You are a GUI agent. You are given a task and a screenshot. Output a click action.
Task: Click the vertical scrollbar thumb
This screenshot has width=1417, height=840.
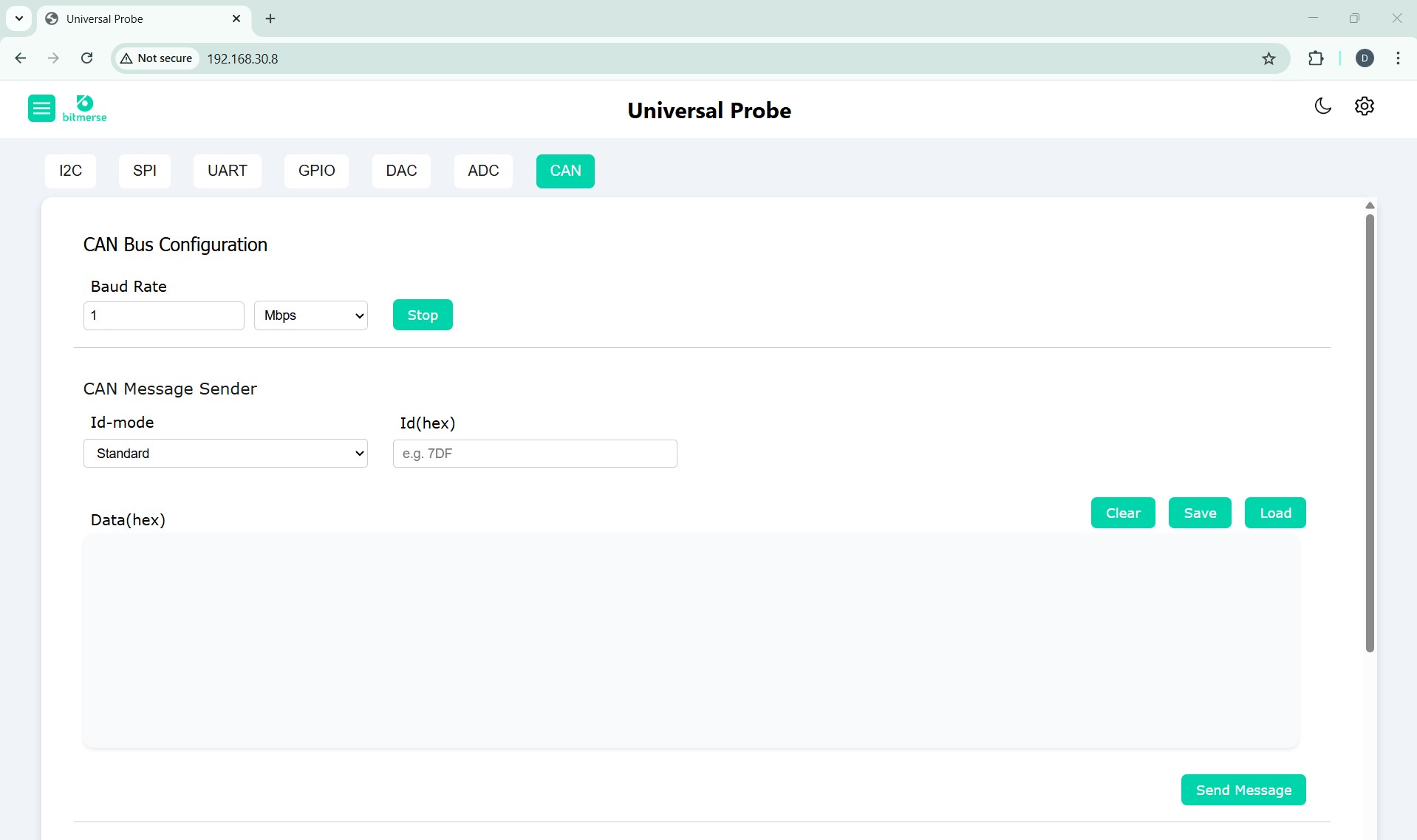tap(1369, 432)
